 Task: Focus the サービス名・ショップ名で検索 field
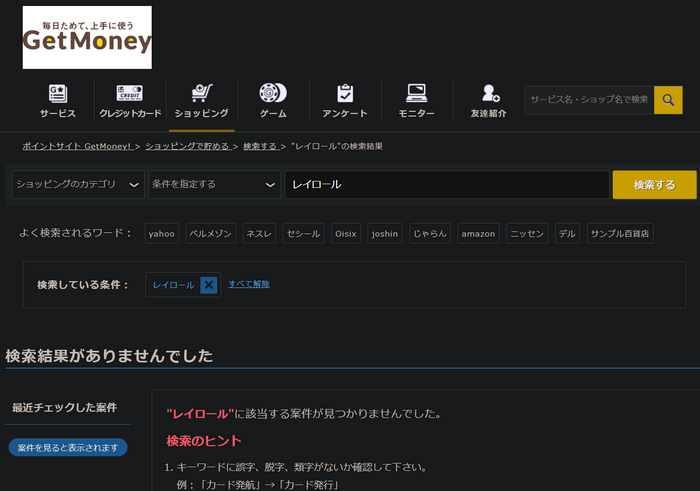click(589, 100)
